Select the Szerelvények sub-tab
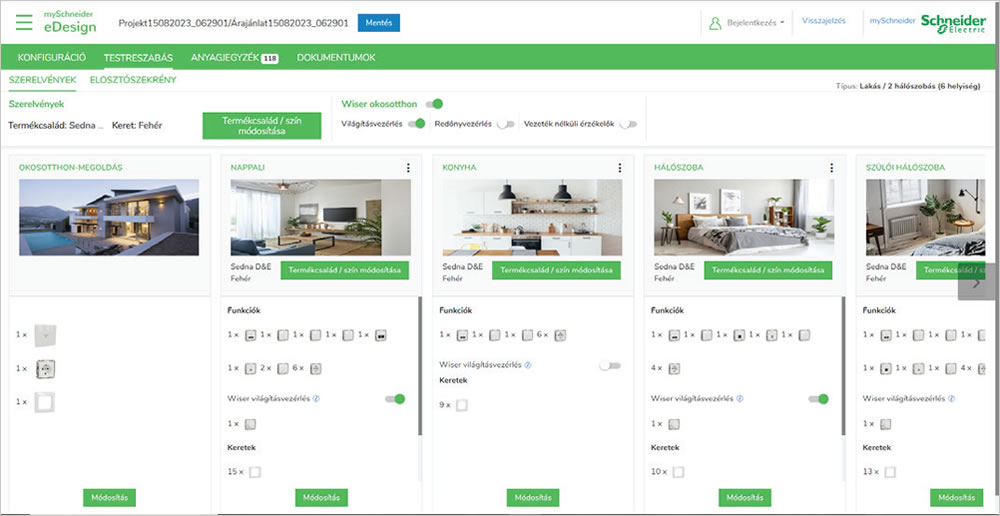 click(x=43, y=80)
